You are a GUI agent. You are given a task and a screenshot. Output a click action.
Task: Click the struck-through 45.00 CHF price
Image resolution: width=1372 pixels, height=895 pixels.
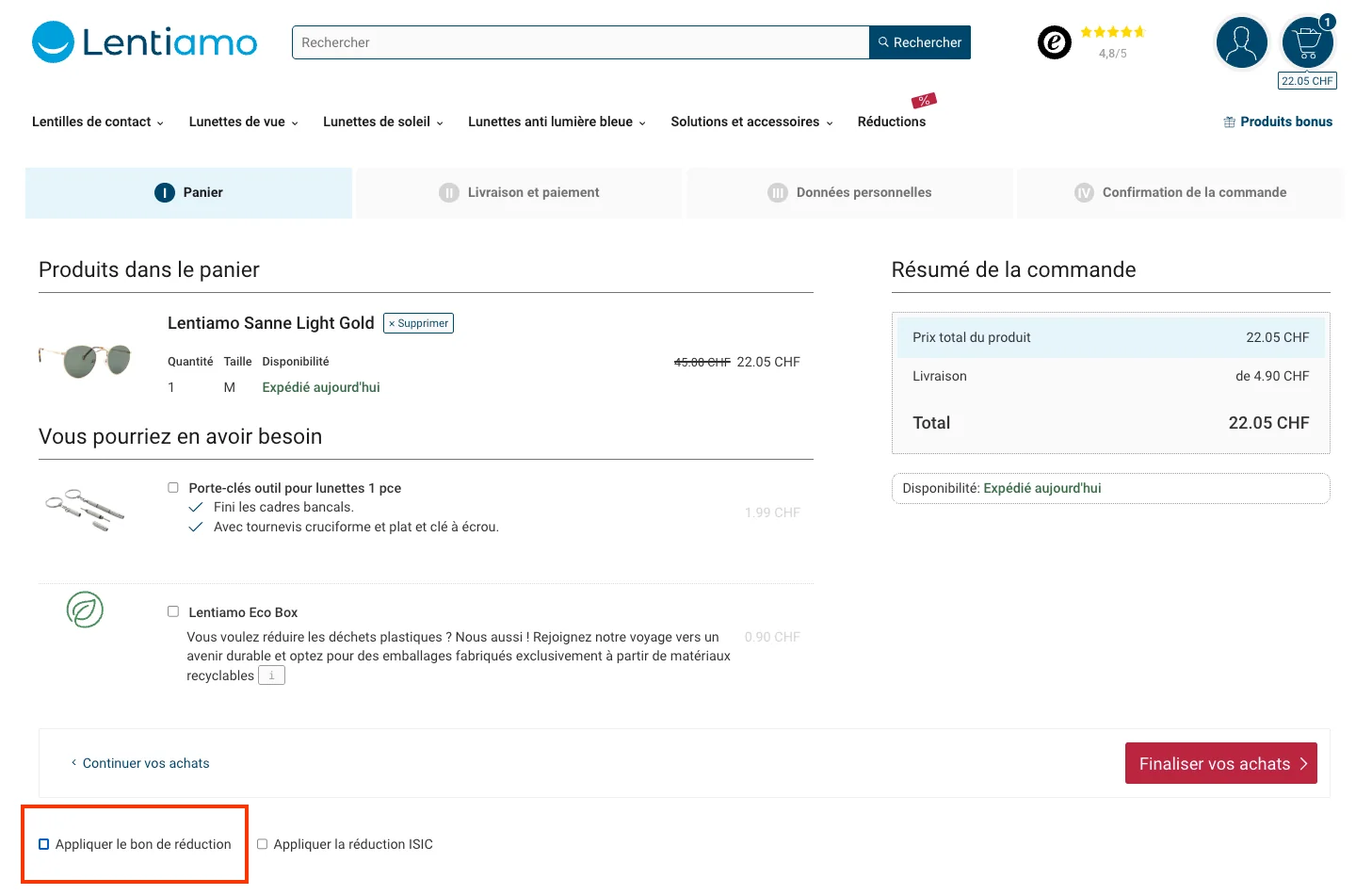[702, 362]
